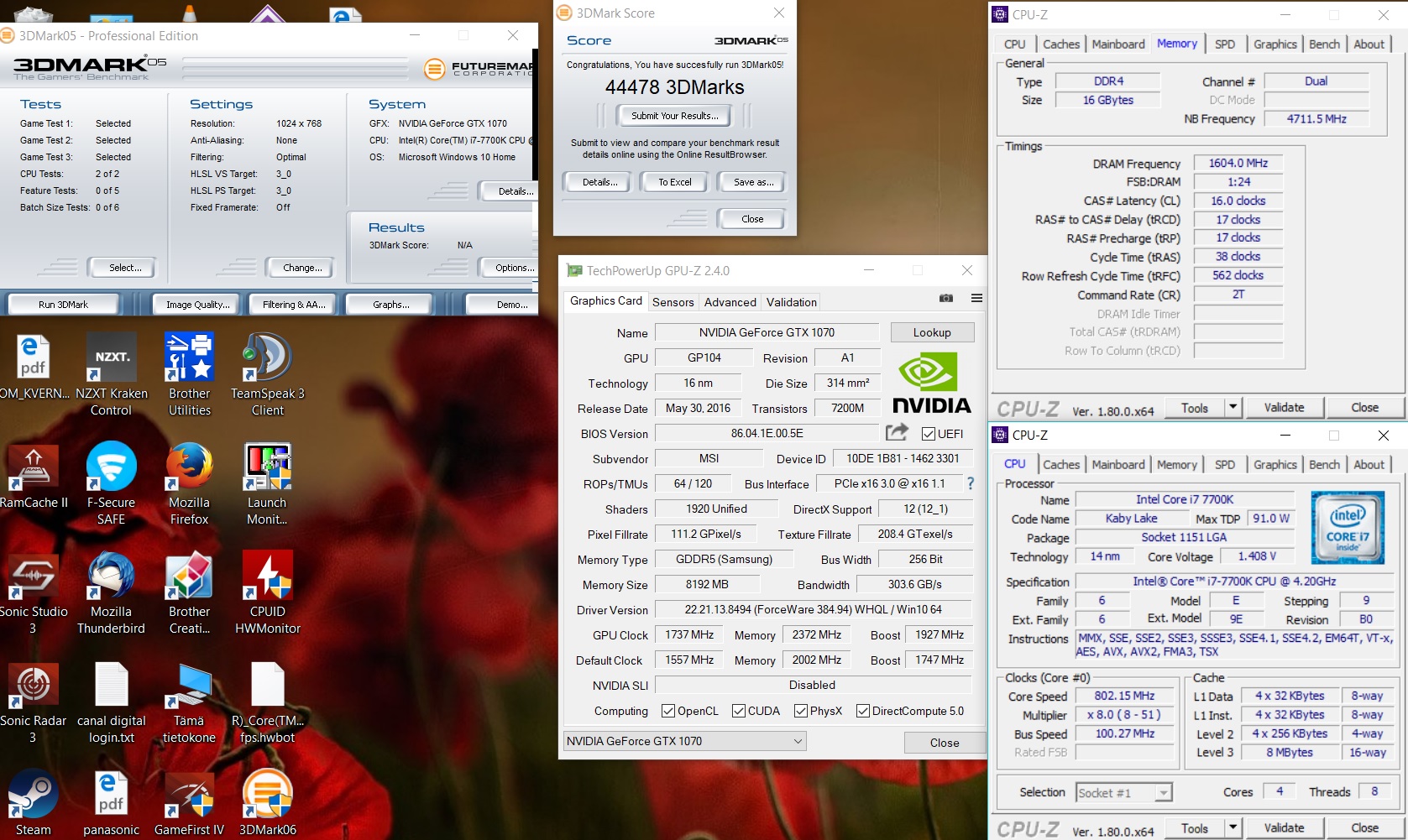Open Mainboard tab in upper CPU-Z

point(1118,44)
